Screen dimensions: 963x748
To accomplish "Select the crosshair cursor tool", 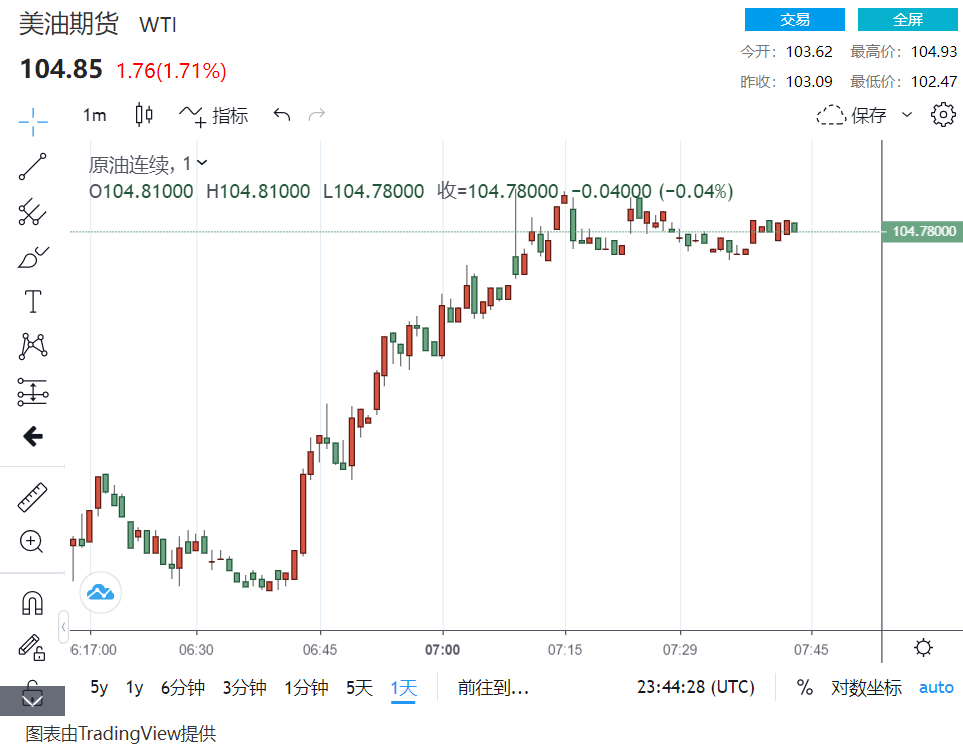I will 33,123.
